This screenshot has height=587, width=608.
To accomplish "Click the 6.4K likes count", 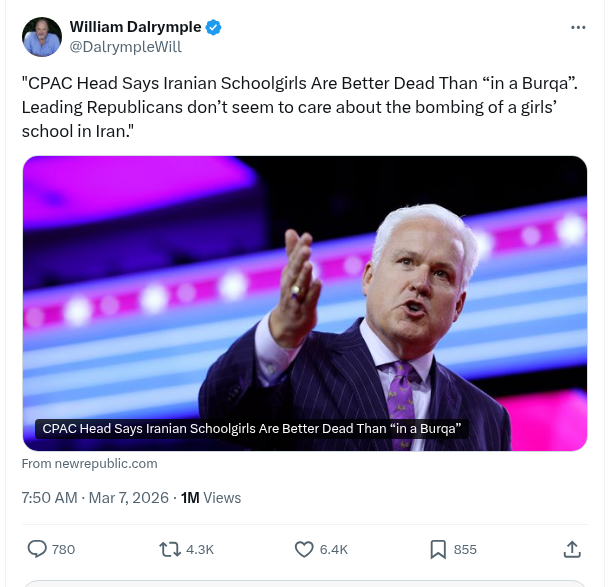I will pos(334,550).
